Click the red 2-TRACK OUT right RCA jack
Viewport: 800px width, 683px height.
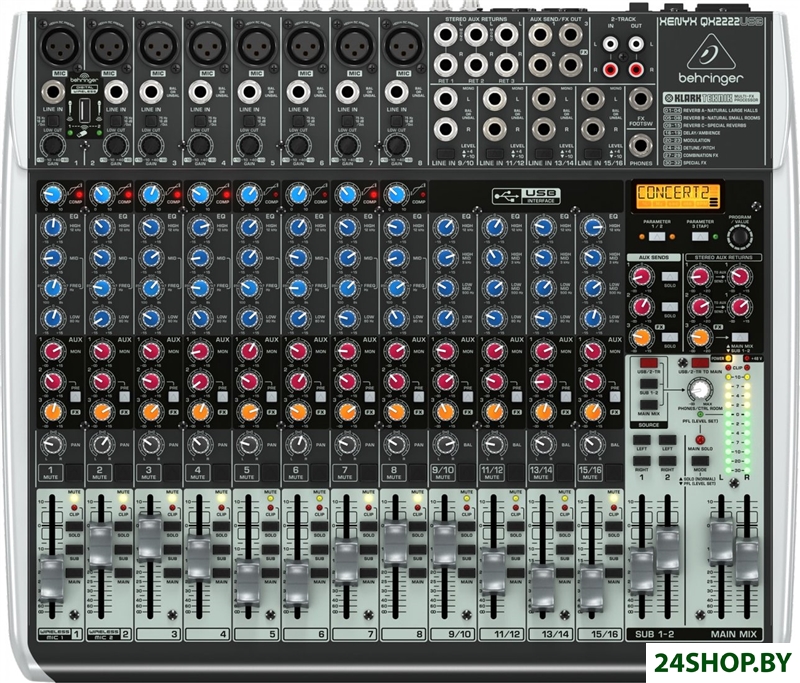[x=636, y=69]
